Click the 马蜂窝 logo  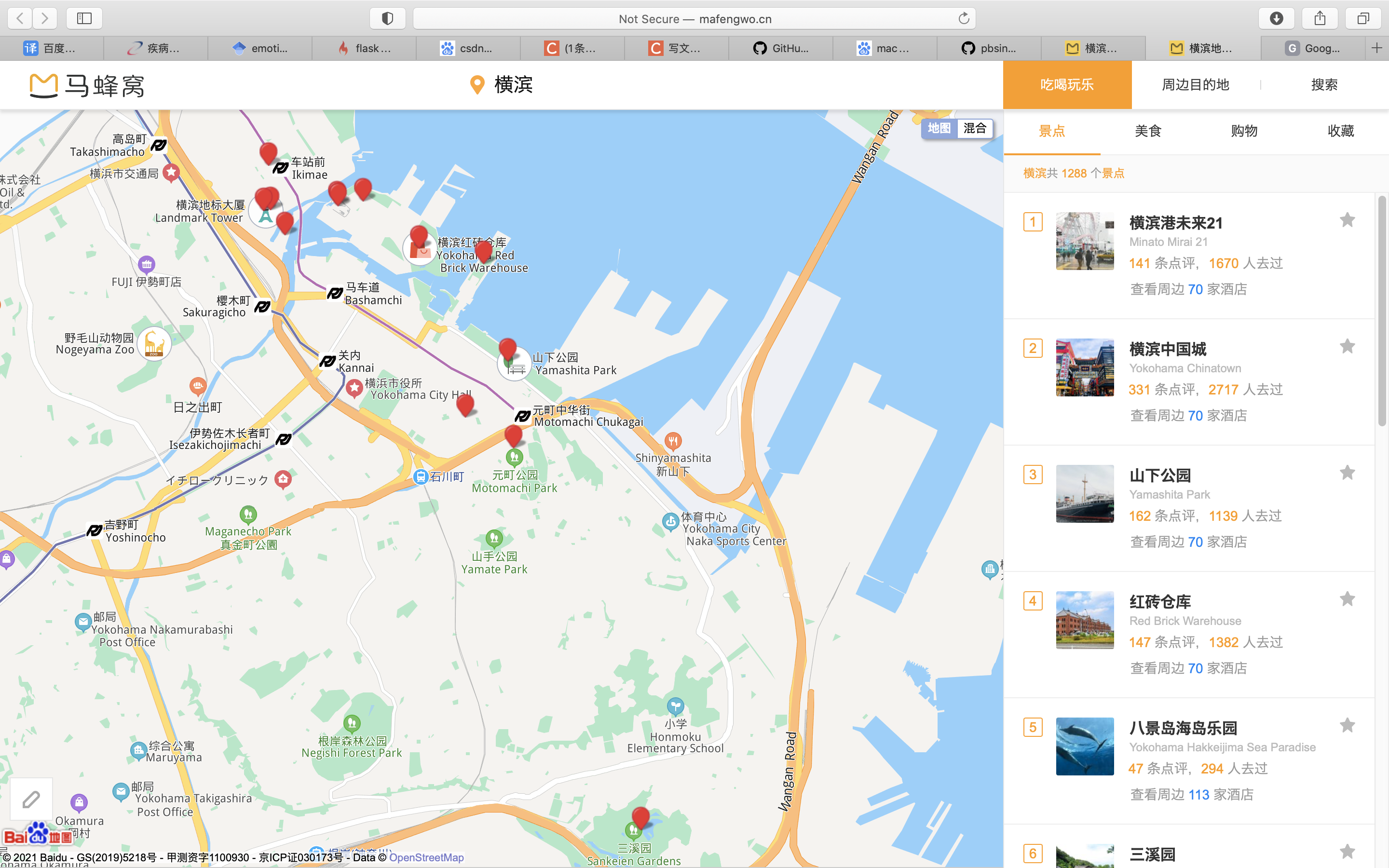pyautogui.click(x=87, y=85)
